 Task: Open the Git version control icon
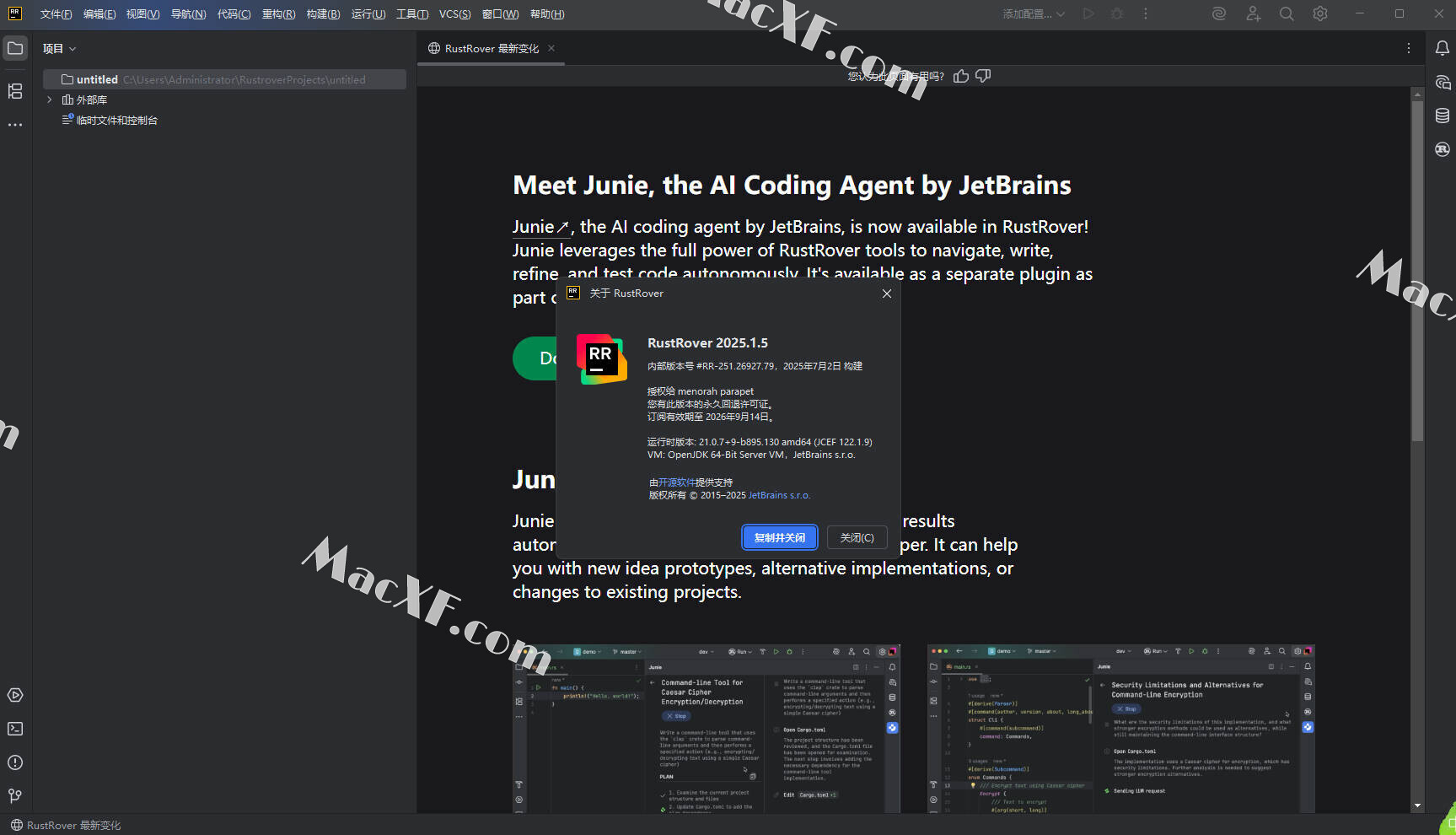pos(15,796)
